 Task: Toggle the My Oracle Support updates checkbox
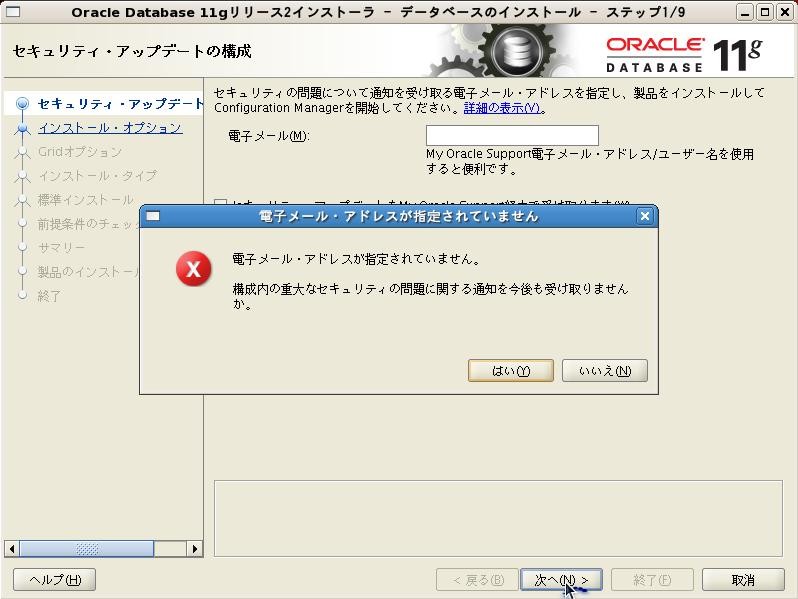pos(220,203)
